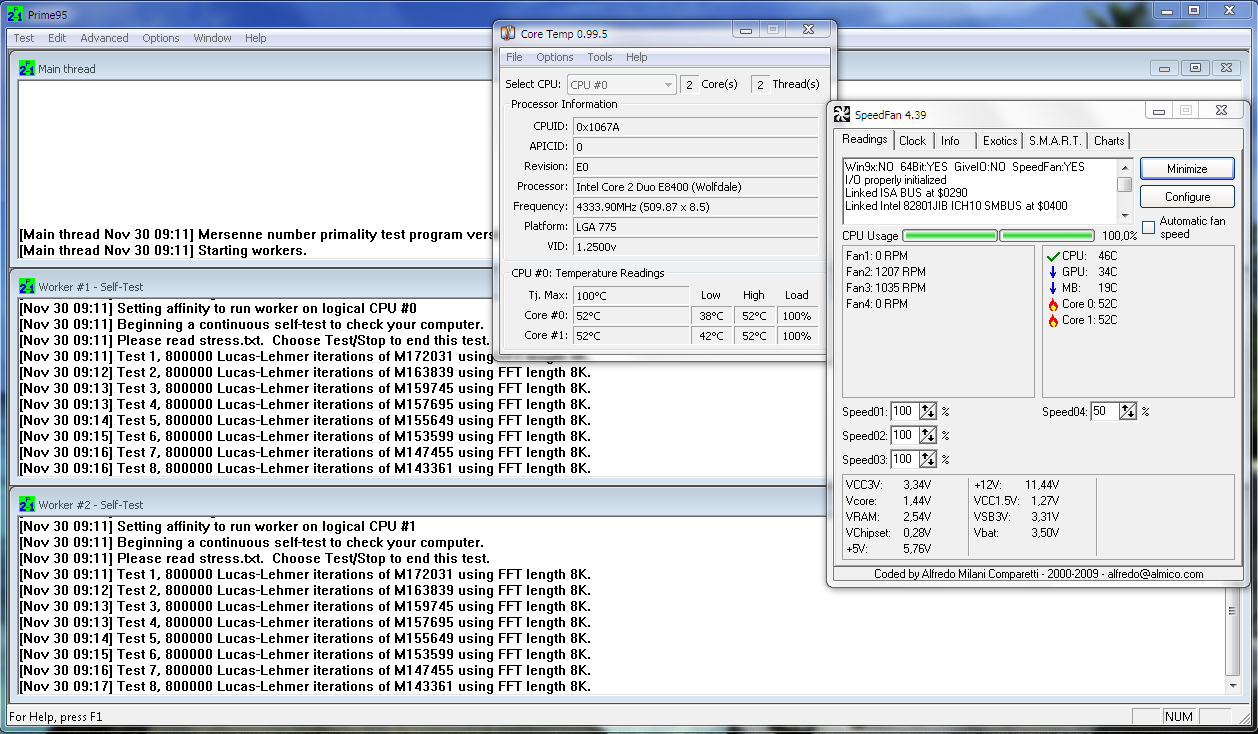Click the Speed03 spinner arrows
The height and width of the screenshot is (734, 1258).
pos(928,459)
